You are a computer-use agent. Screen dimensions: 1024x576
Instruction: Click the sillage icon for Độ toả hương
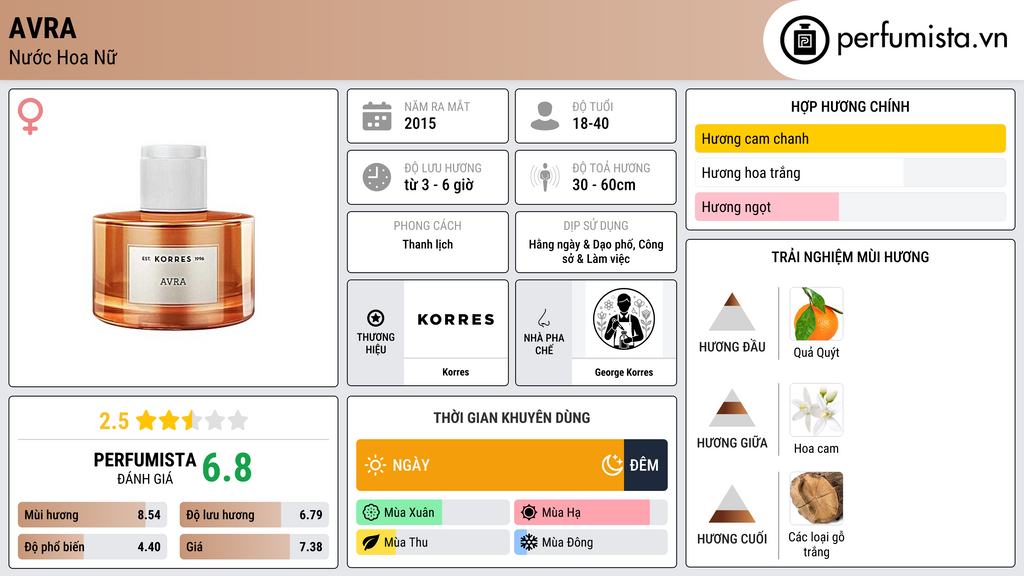click(x=545, y=177)
